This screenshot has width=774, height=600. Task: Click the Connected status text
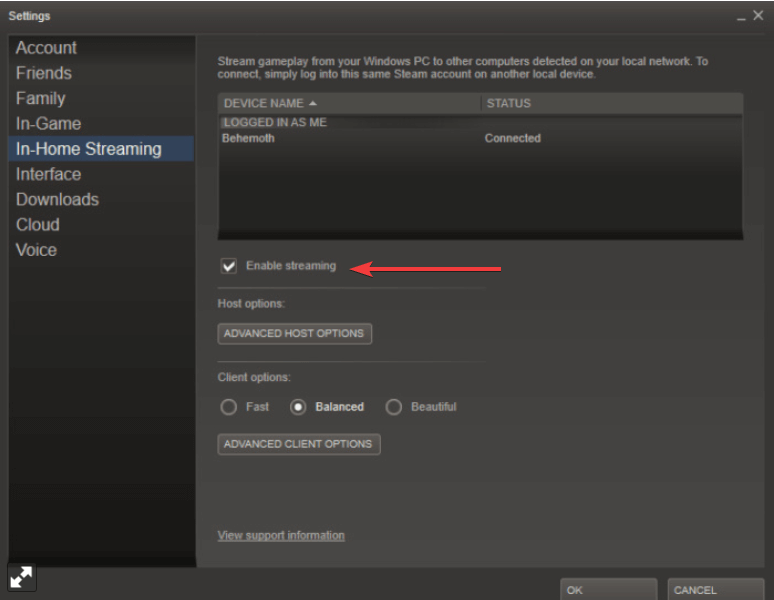pos(512,138)
